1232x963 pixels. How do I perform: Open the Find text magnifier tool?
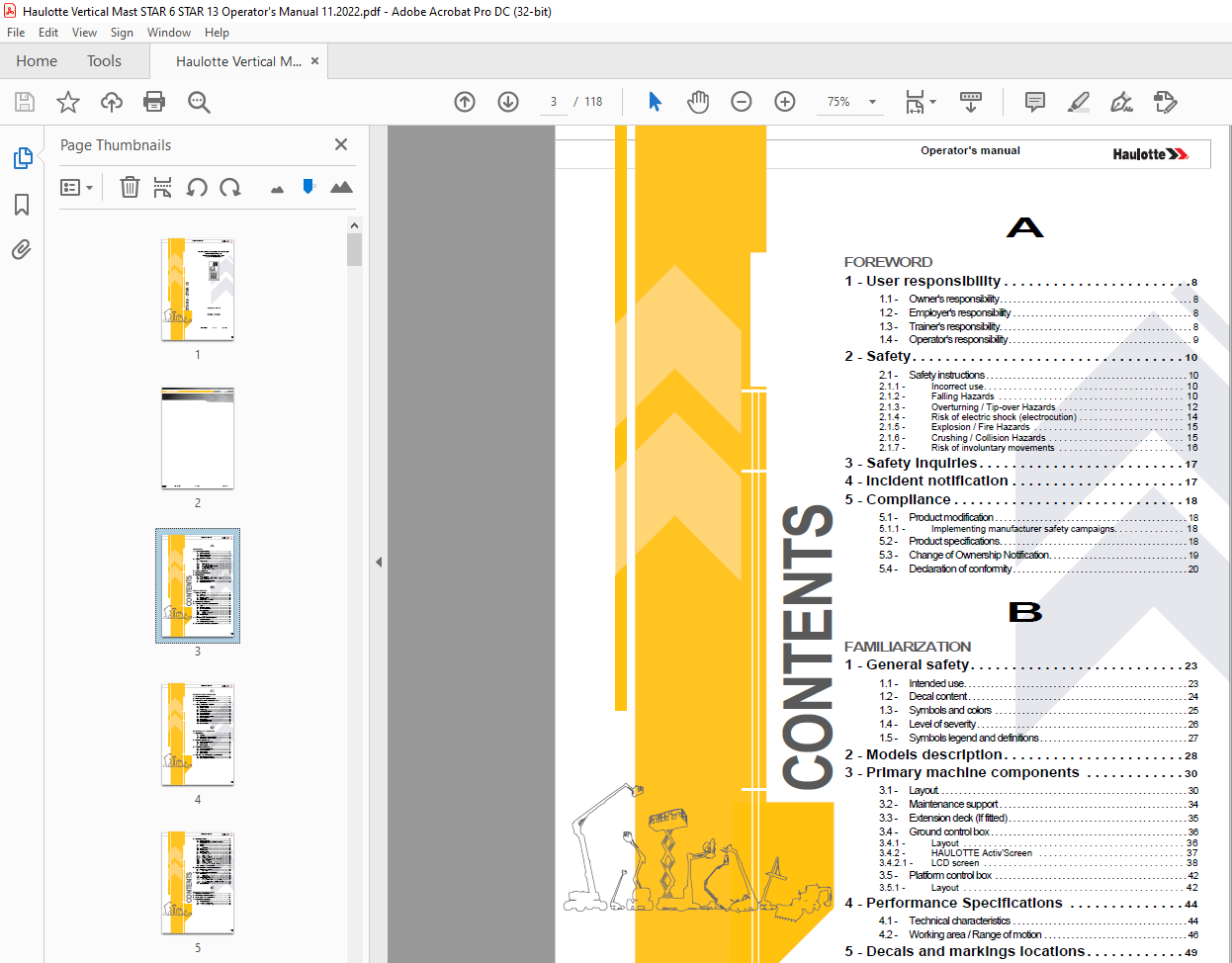point(199,102)
